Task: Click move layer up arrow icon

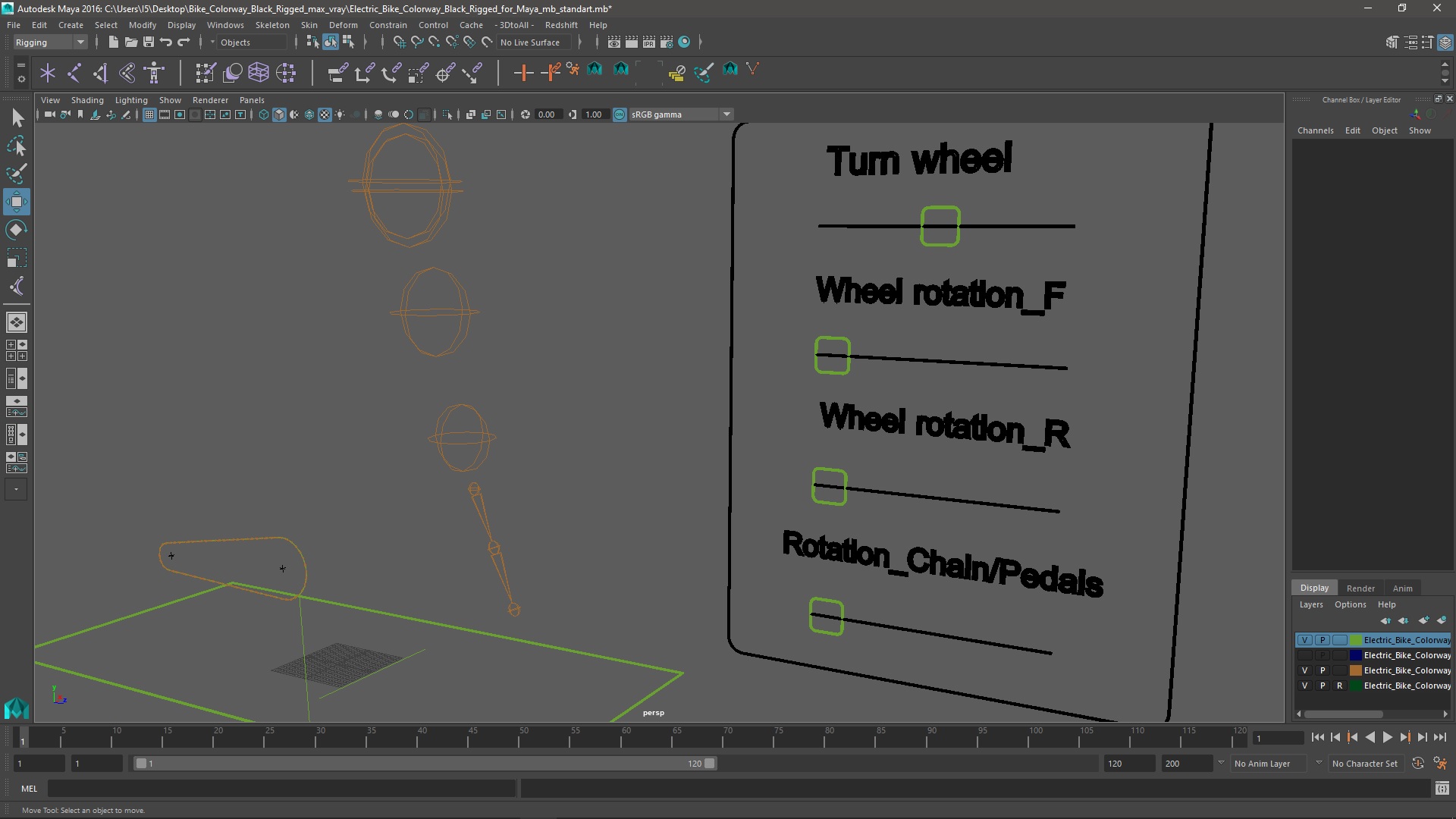Action: tap(1385, 620)
